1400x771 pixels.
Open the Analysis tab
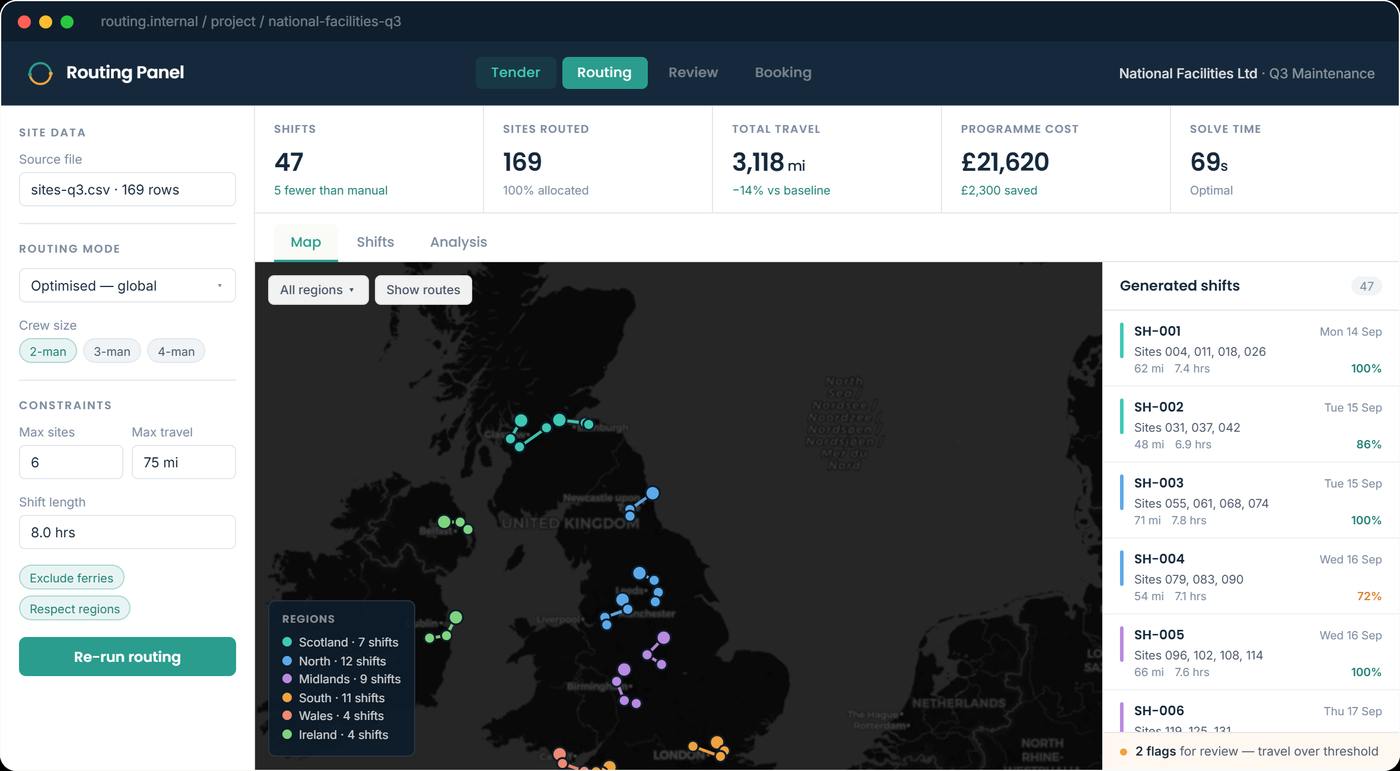coord(458,242)
